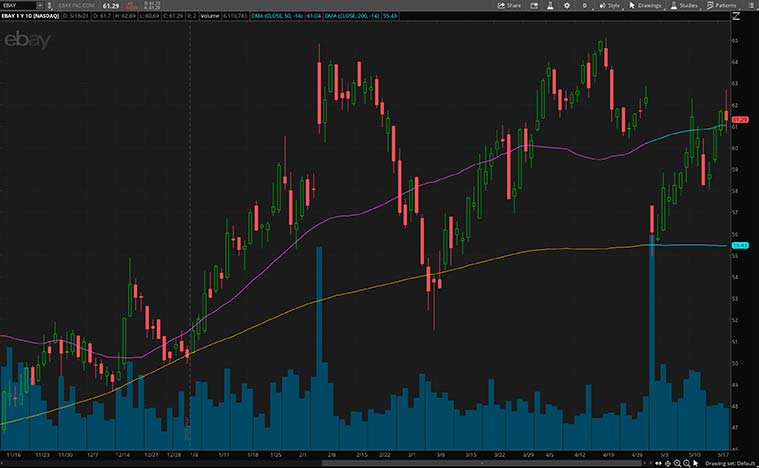
Task: Open the Studies dropdown menu
Action: point(684,5)
